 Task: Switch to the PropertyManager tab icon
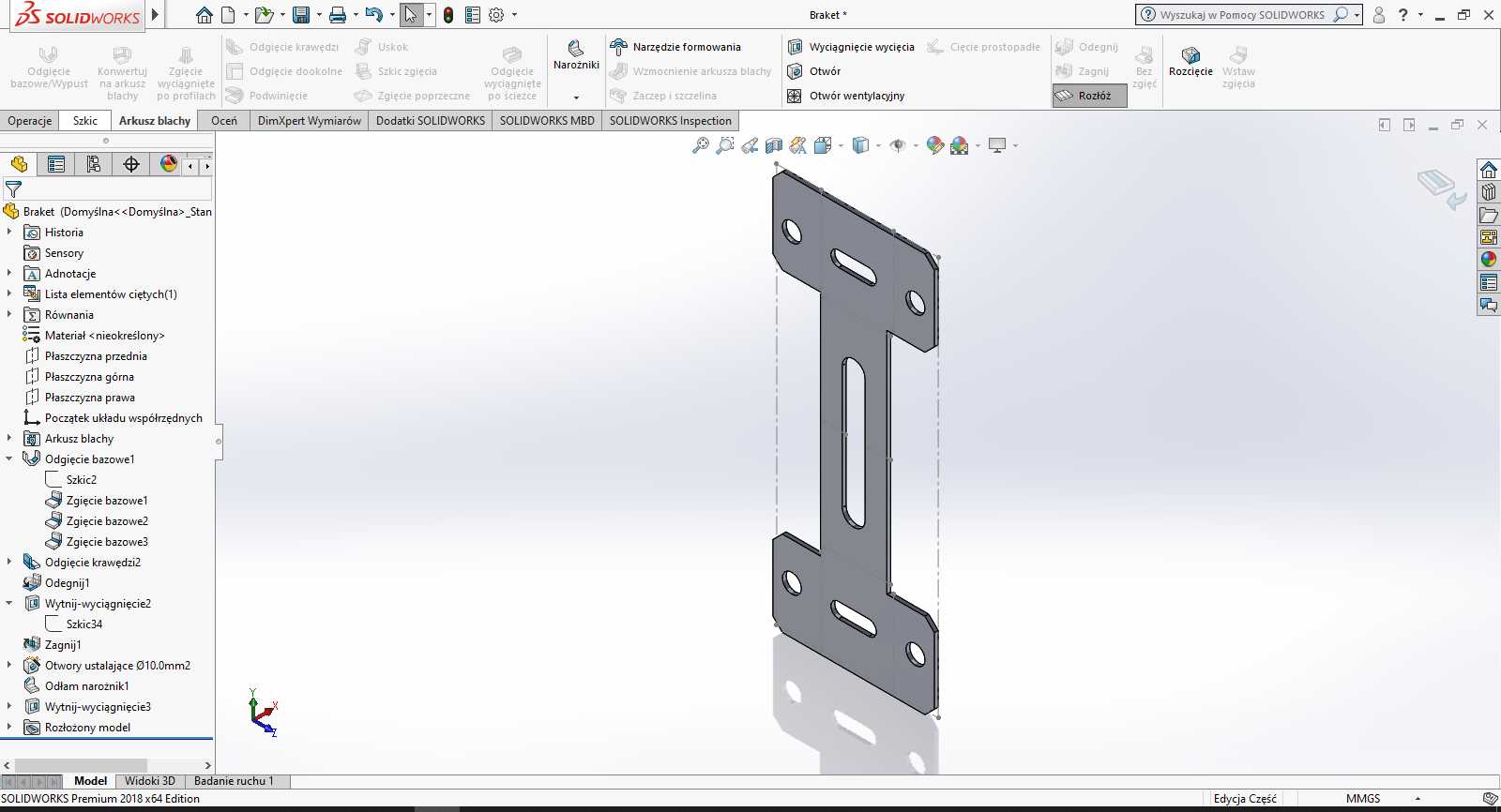[x=56, y=164]
